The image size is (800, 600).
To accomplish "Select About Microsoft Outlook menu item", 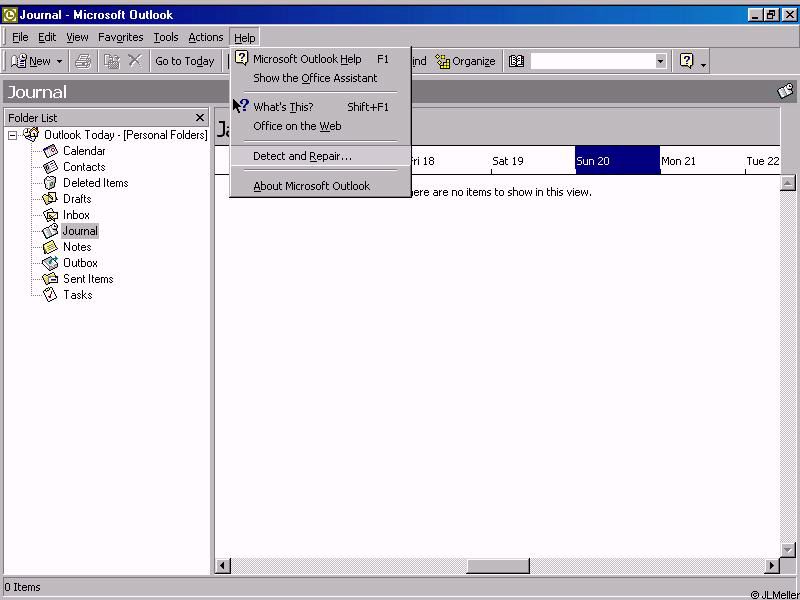I will [311, 186].
